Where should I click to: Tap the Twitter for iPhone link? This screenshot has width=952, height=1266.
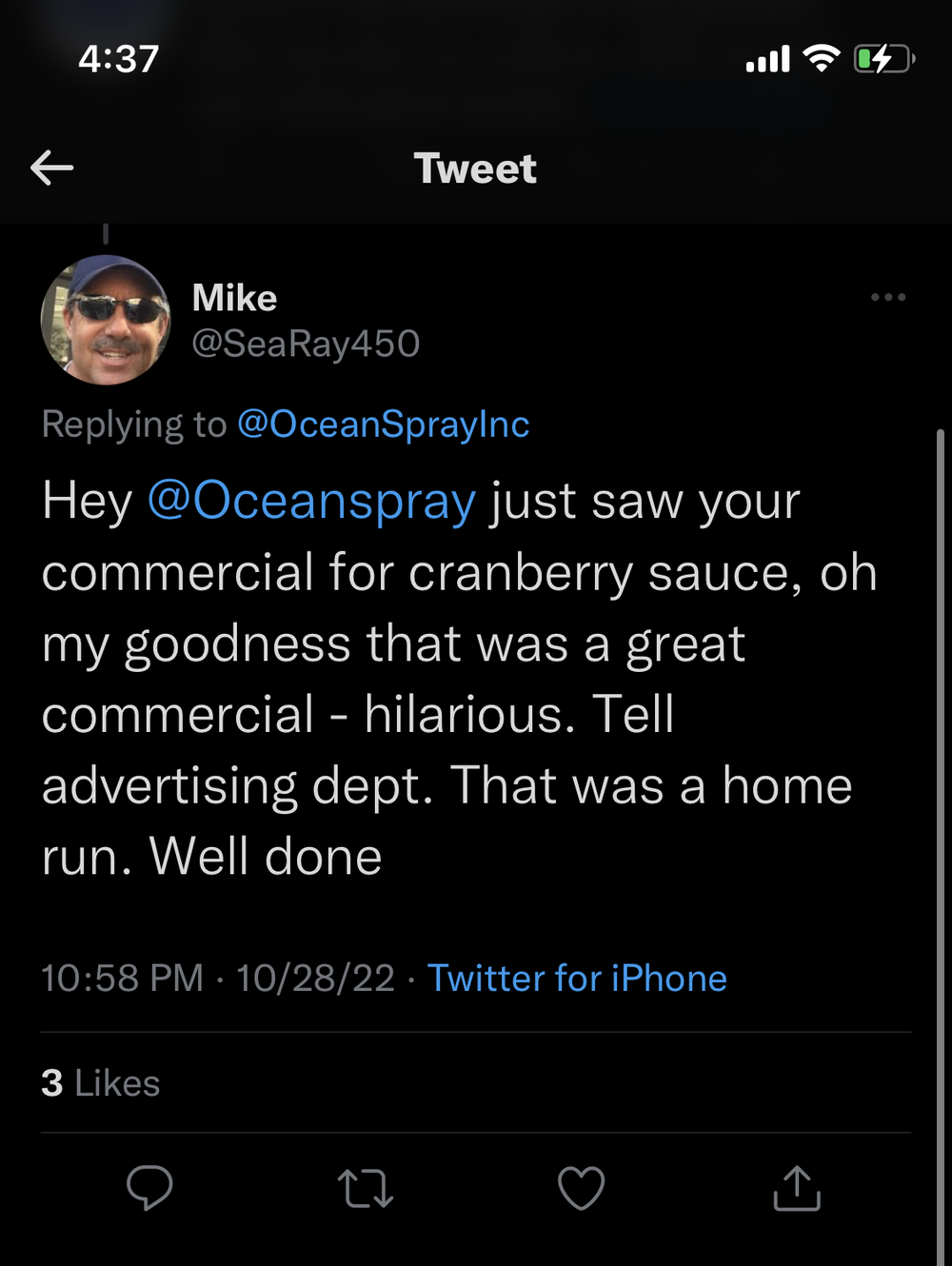tap(577, 979)
